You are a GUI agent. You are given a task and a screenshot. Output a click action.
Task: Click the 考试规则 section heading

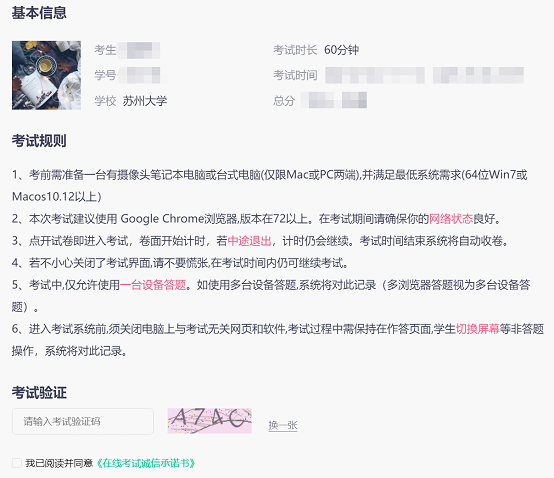click(39, 141)
